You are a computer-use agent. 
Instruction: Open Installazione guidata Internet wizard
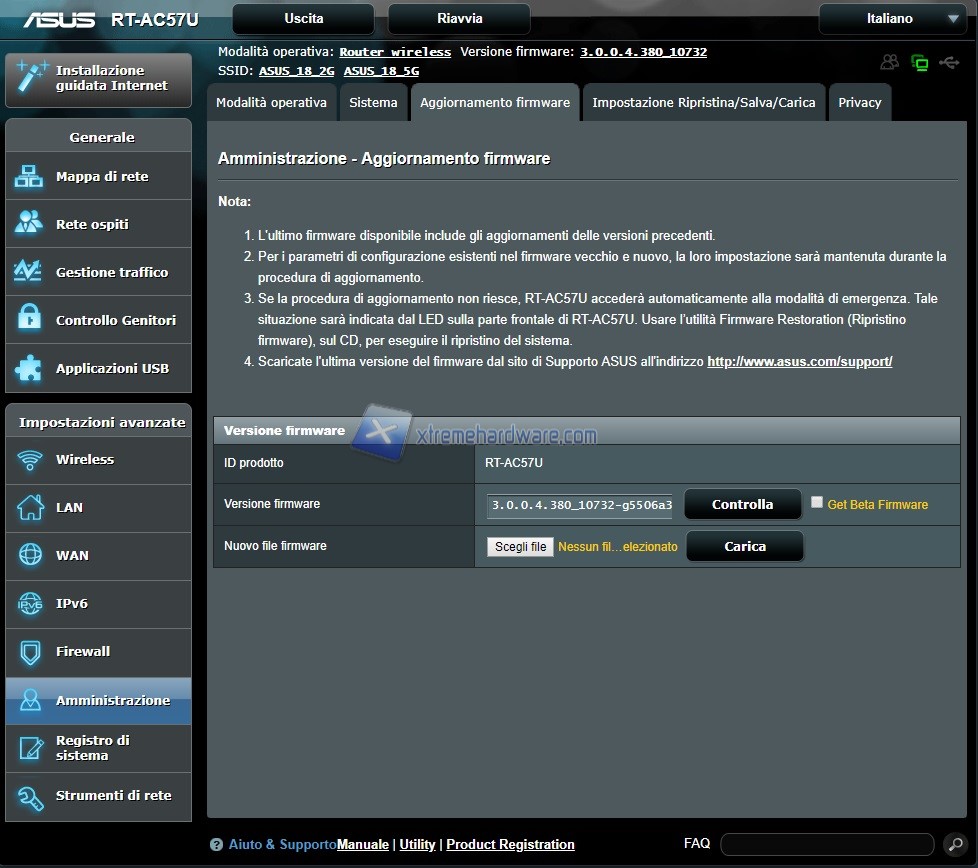coord(98,79)
